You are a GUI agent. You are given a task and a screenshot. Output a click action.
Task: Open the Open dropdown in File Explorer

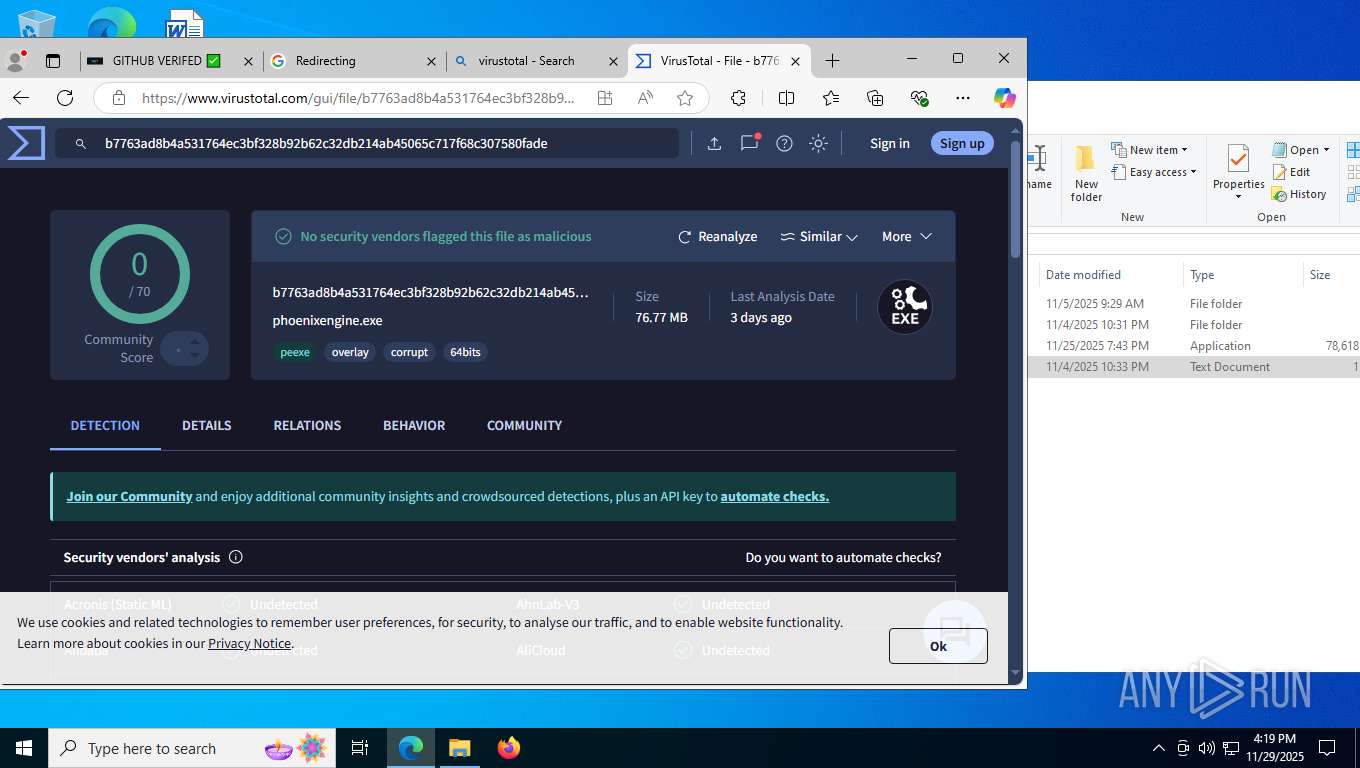[1301, 150]
